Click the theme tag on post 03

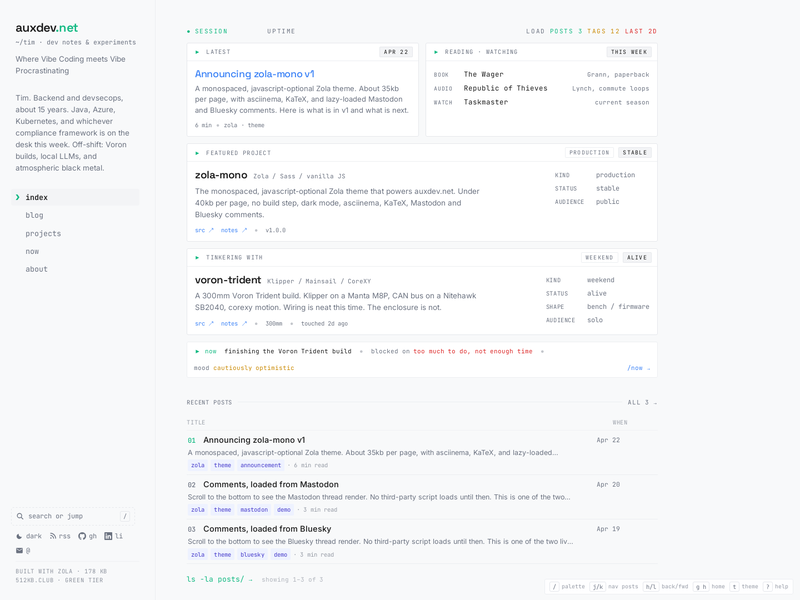point(222,555)
